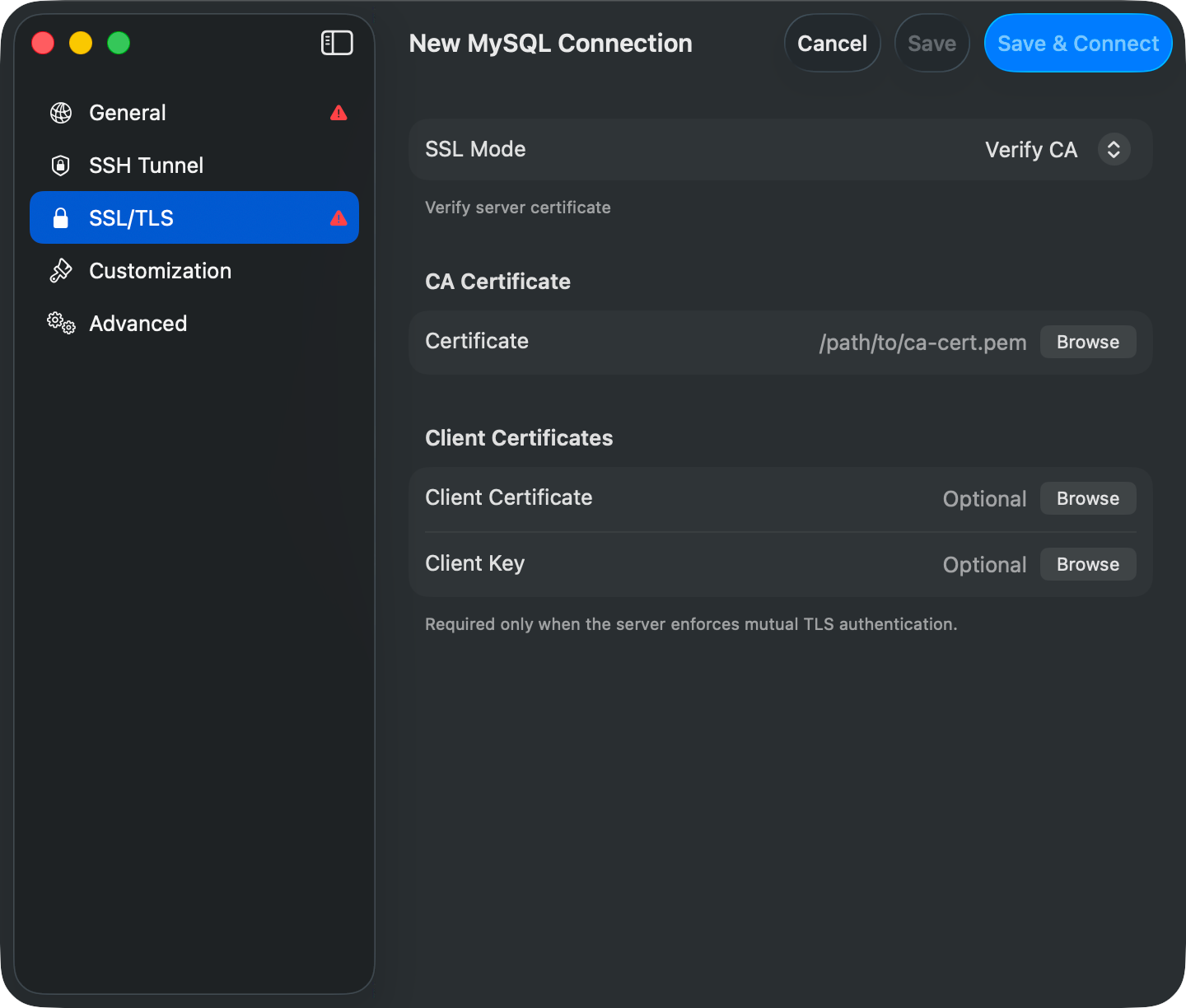Click the shield icon beside SSH Tunnel
Image resolution: width=1186 pixels, height=1008 pixels.
coord(61,166)
